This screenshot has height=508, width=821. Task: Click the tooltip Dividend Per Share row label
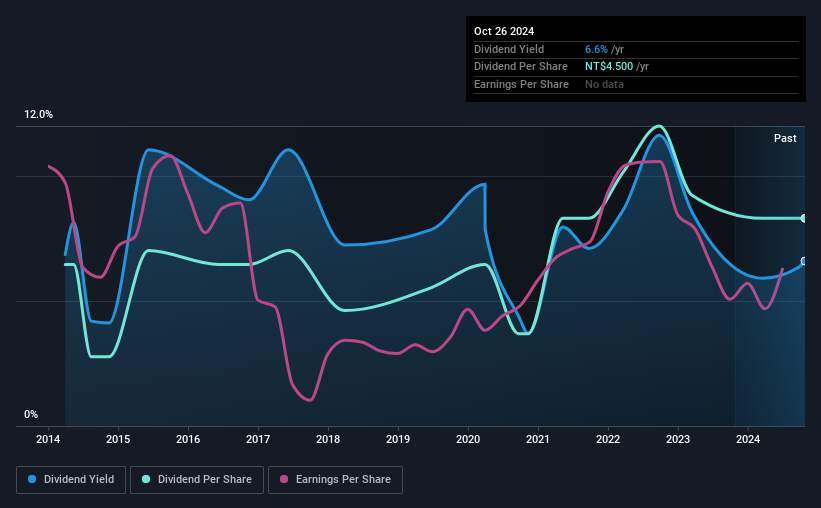[x=520, y=67]
